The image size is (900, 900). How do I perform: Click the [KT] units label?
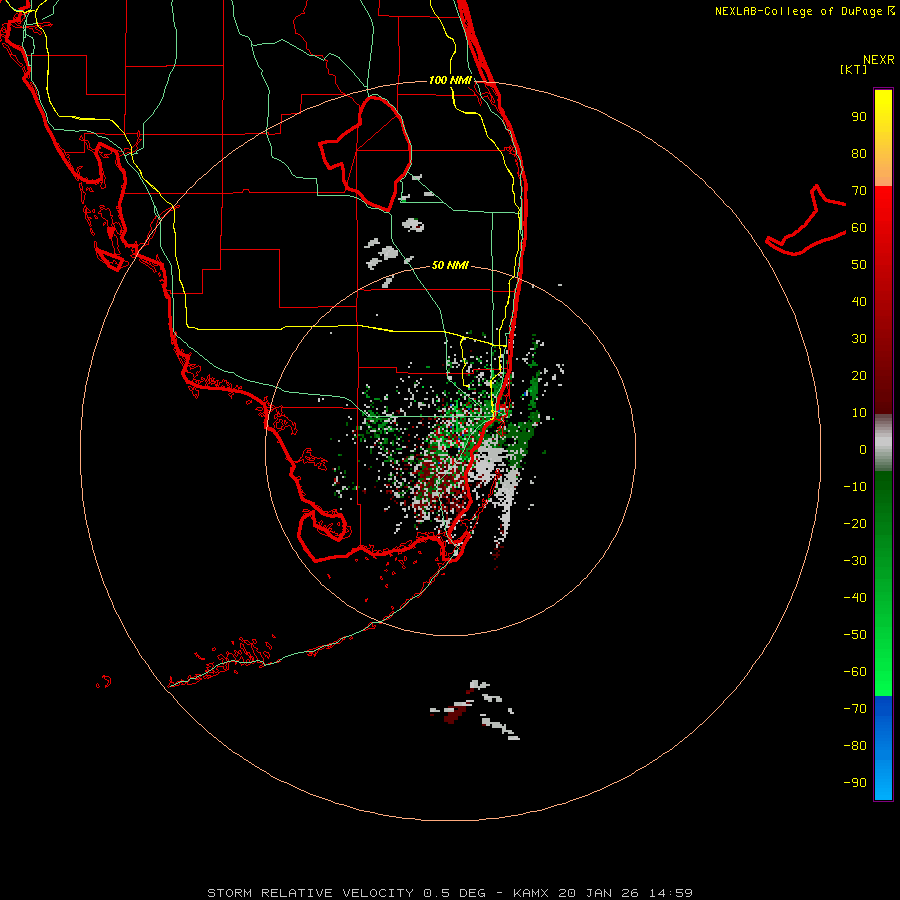[x=854, y=69]
